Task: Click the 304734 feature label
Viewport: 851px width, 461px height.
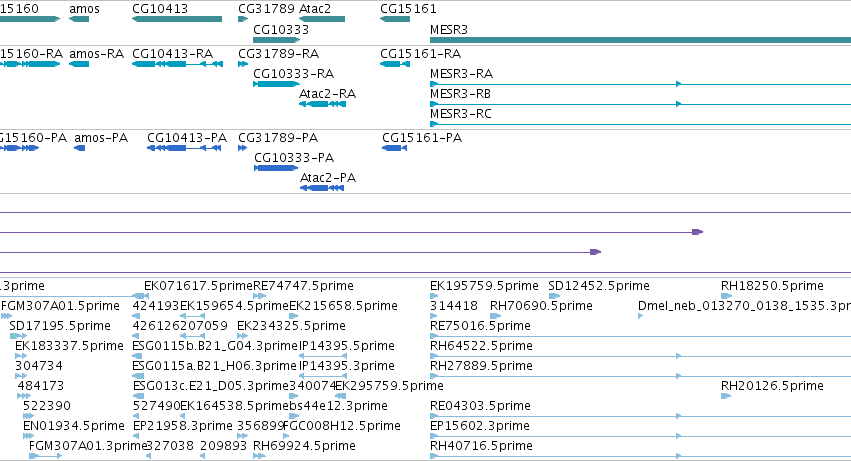Action: tap(39, 366)
